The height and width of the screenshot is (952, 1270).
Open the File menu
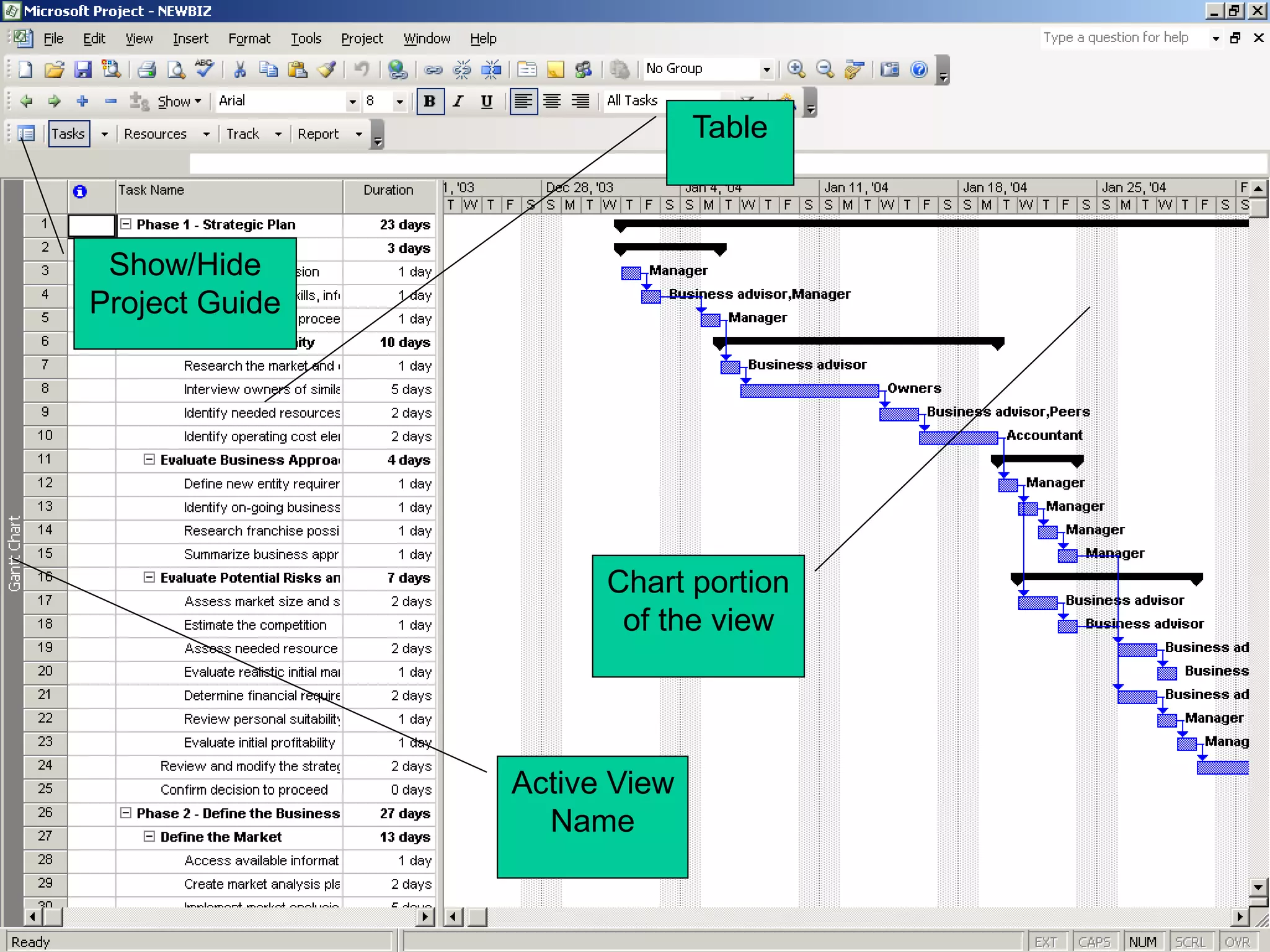tap(53, 38)
